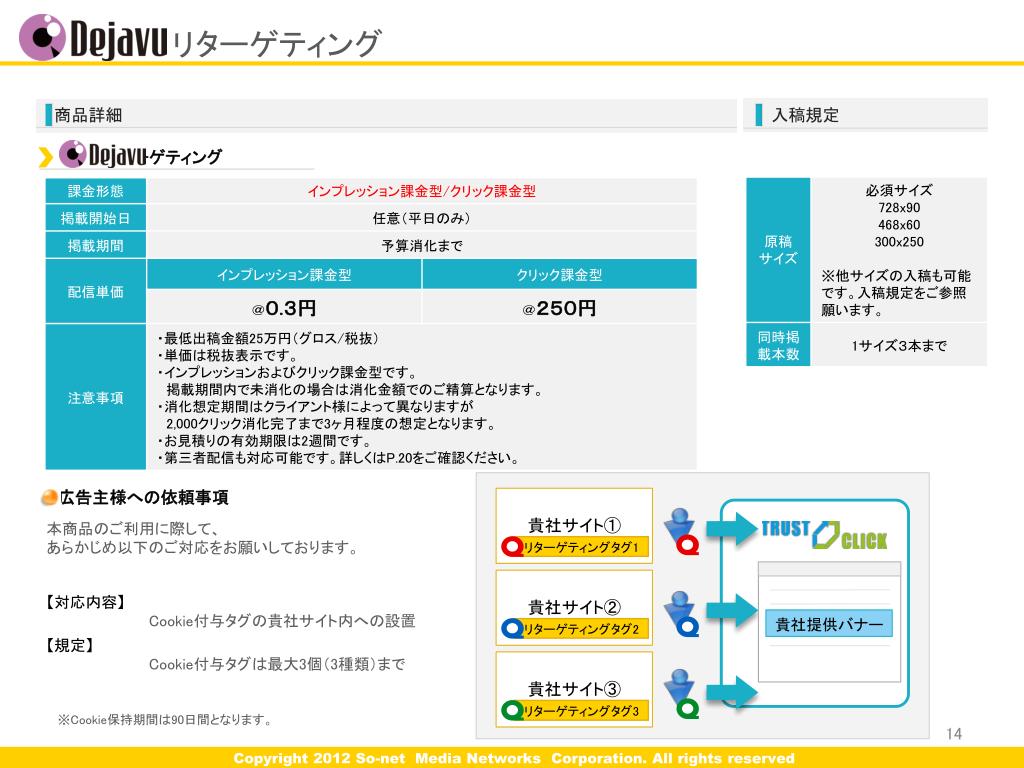Click the 貴社サイト③ box
This screenshot has width=1024, height=768.
tap(574, 690)
